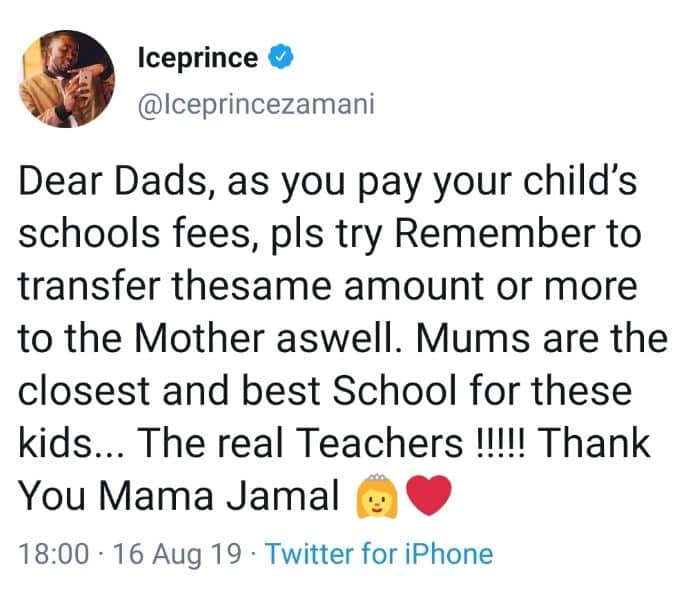Click the 18:00 timestamp
697x613 pixels.
(54, 554)
